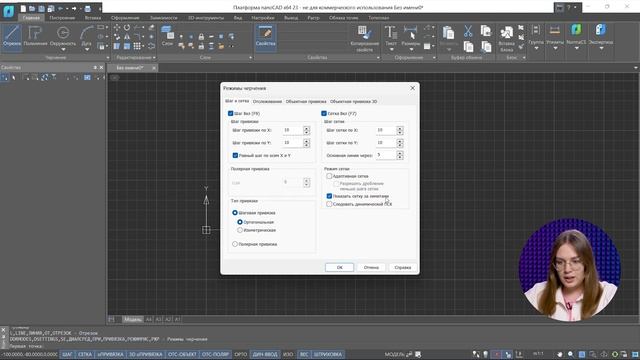Screen dimensions: 640x360
Task: Click the Array tool in Редактирование panel
Action: [137, 46]
